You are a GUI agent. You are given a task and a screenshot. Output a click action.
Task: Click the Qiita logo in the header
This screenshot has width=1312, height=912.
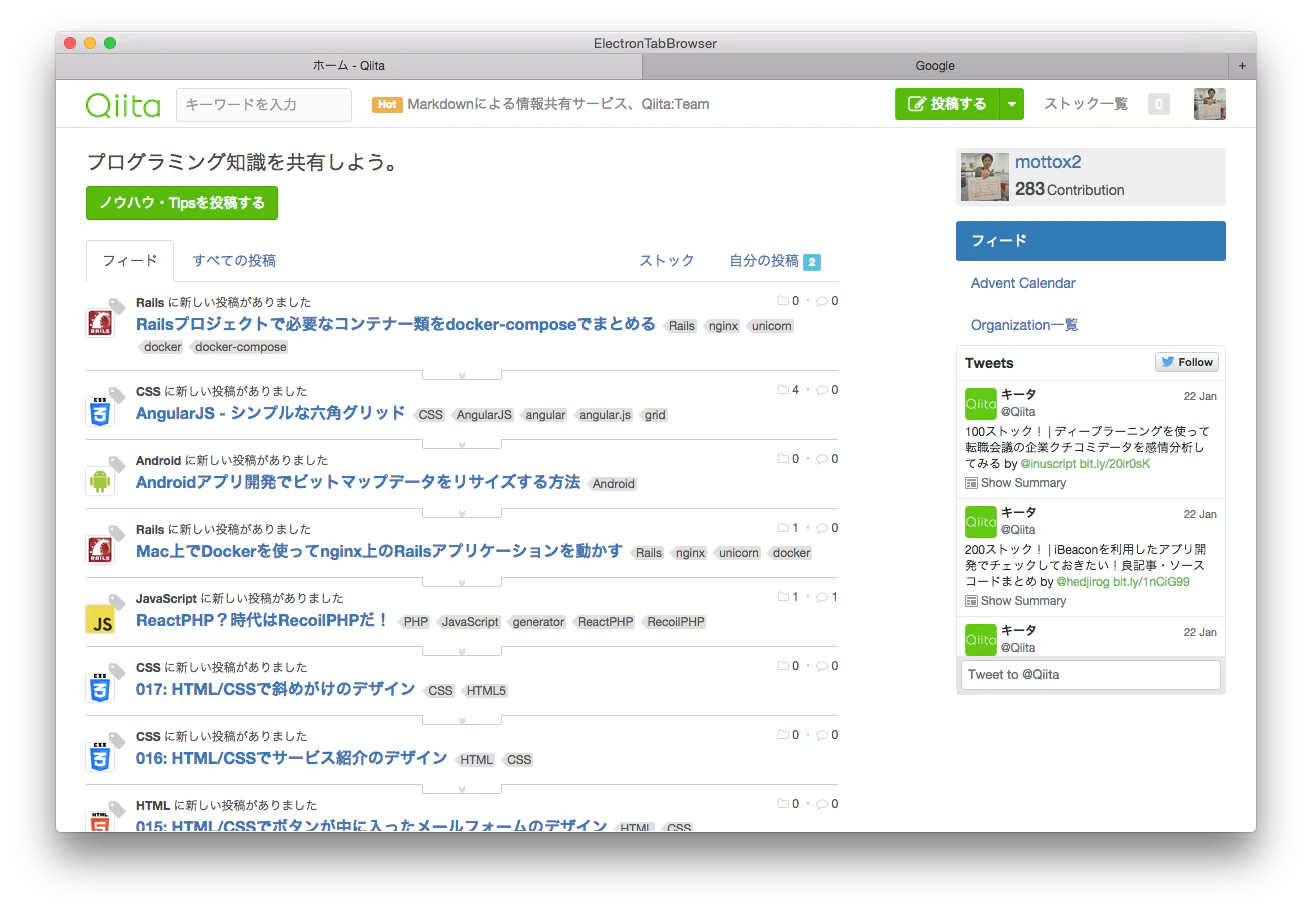click(123, 105)
